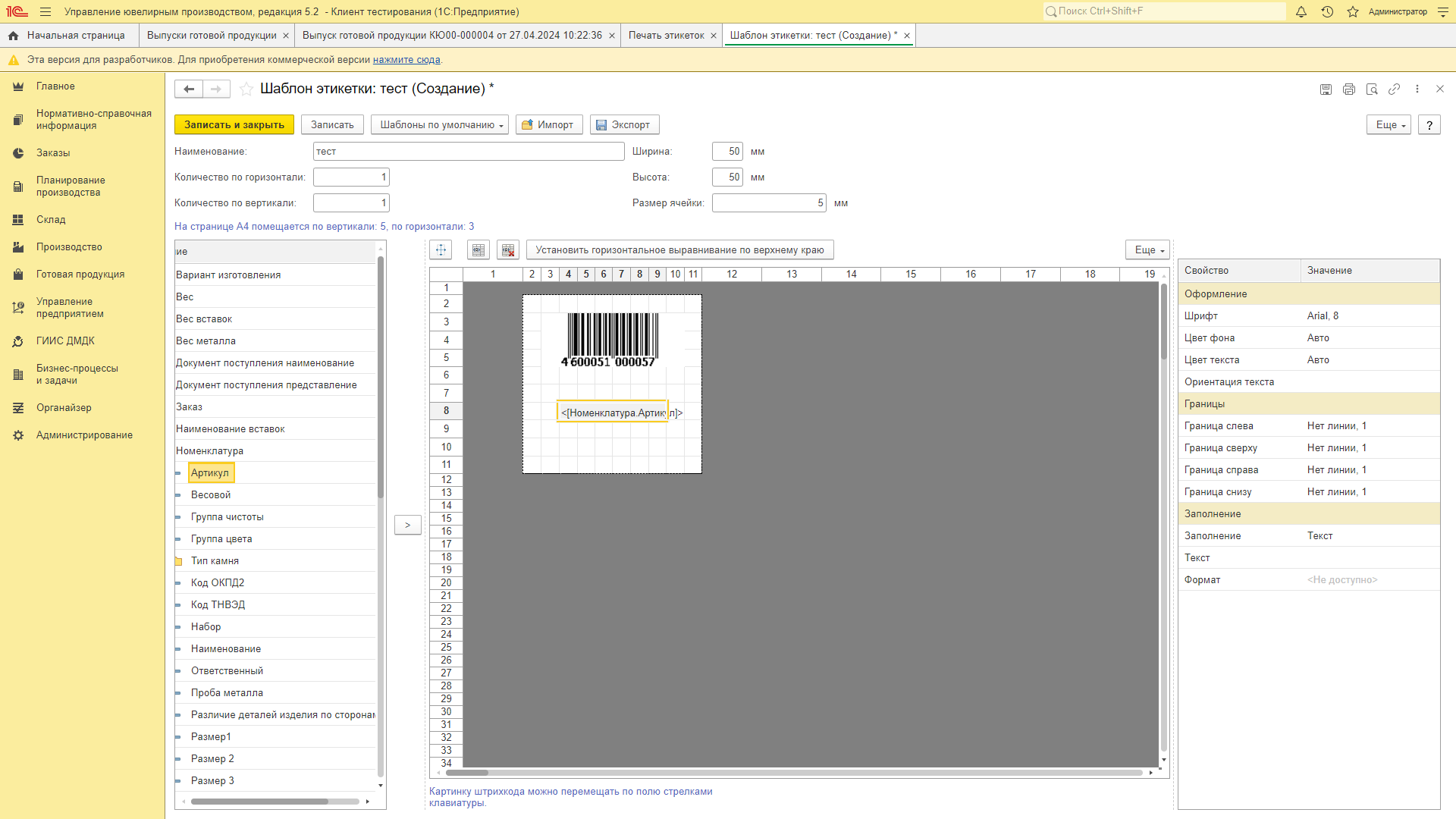Click the move/position icon in toolbar
Image resolution: width=1456 pixels, height=819 pixels.
(441, 250)
